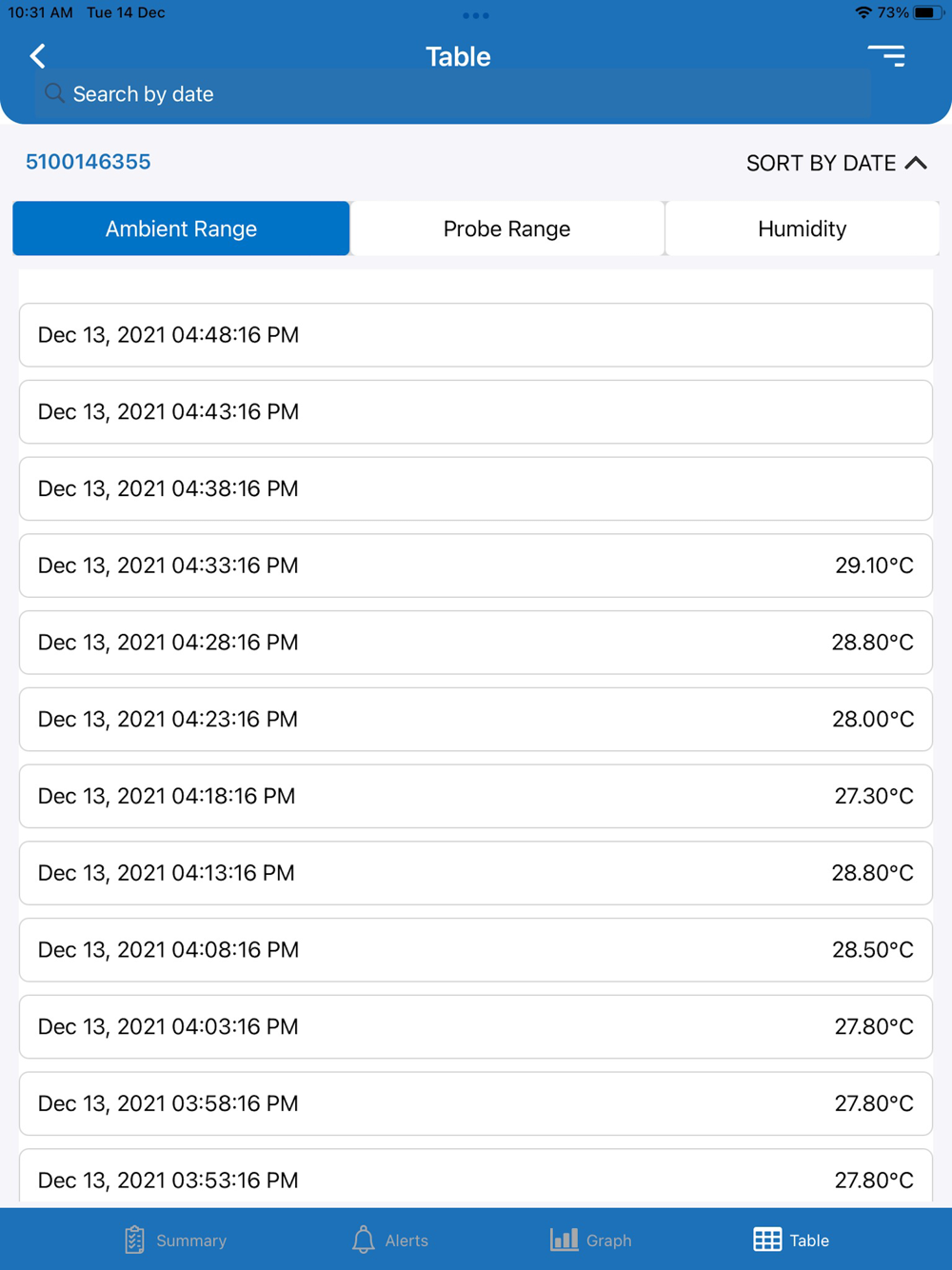Tap the battery status icon
The width and height of the screenshot is (952, 1270).
(927, 12)
